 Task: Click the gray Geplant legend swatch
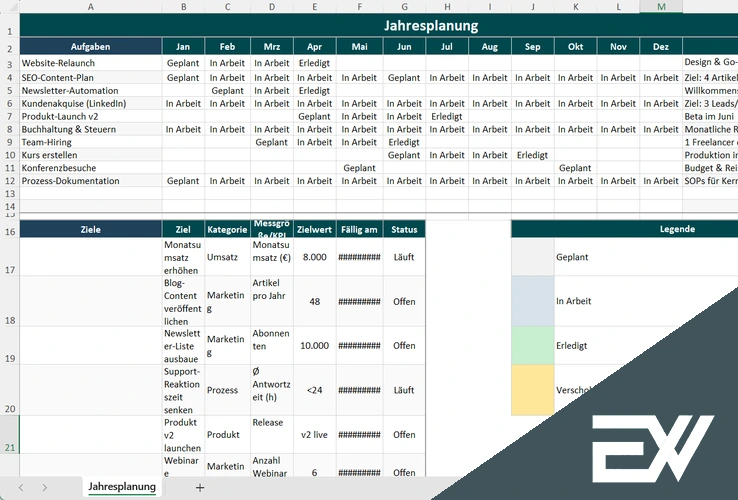tap(532, 257)
